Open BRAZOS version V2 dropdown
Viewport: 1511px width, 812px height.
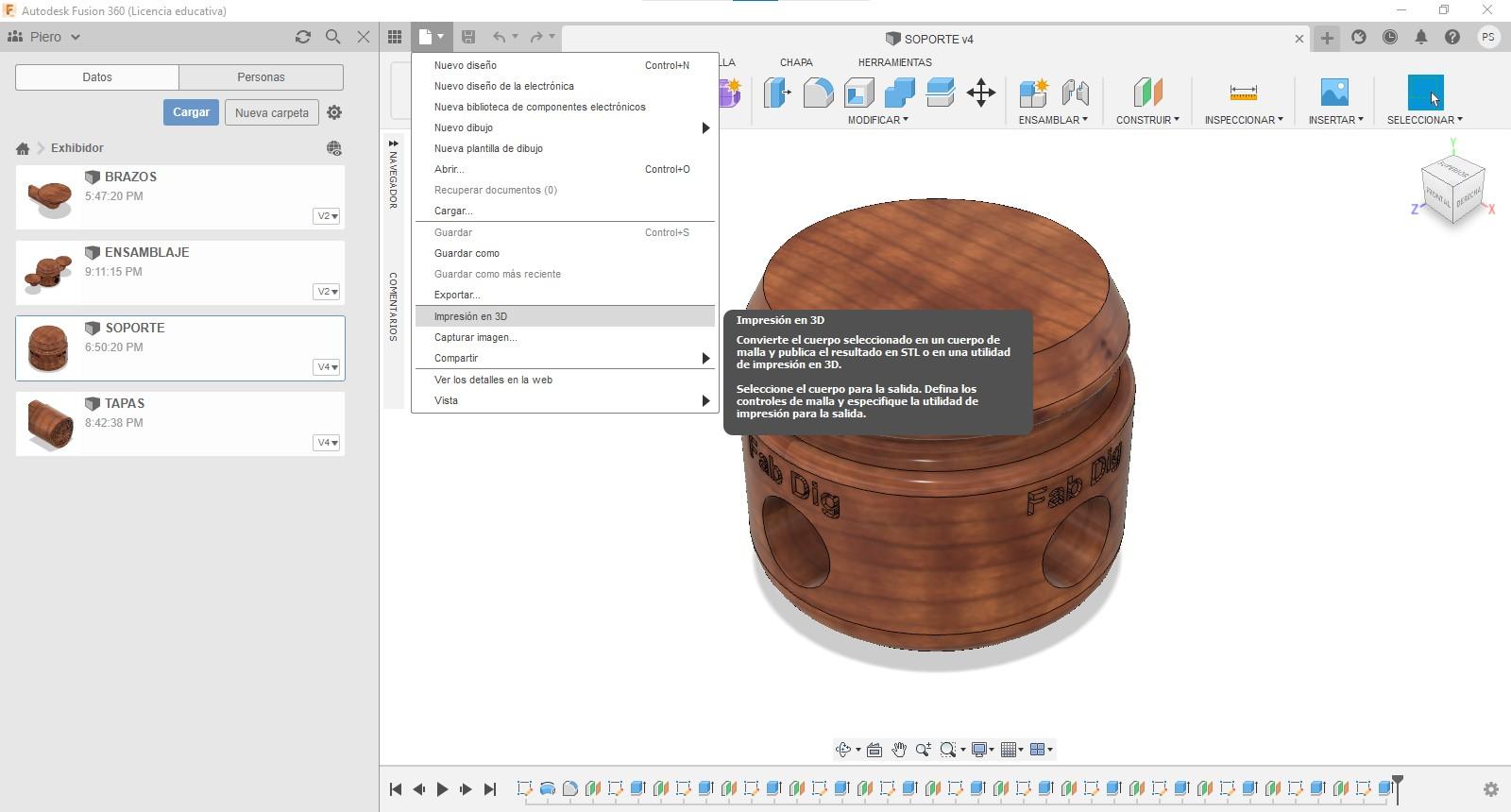[x=327, y=216]
